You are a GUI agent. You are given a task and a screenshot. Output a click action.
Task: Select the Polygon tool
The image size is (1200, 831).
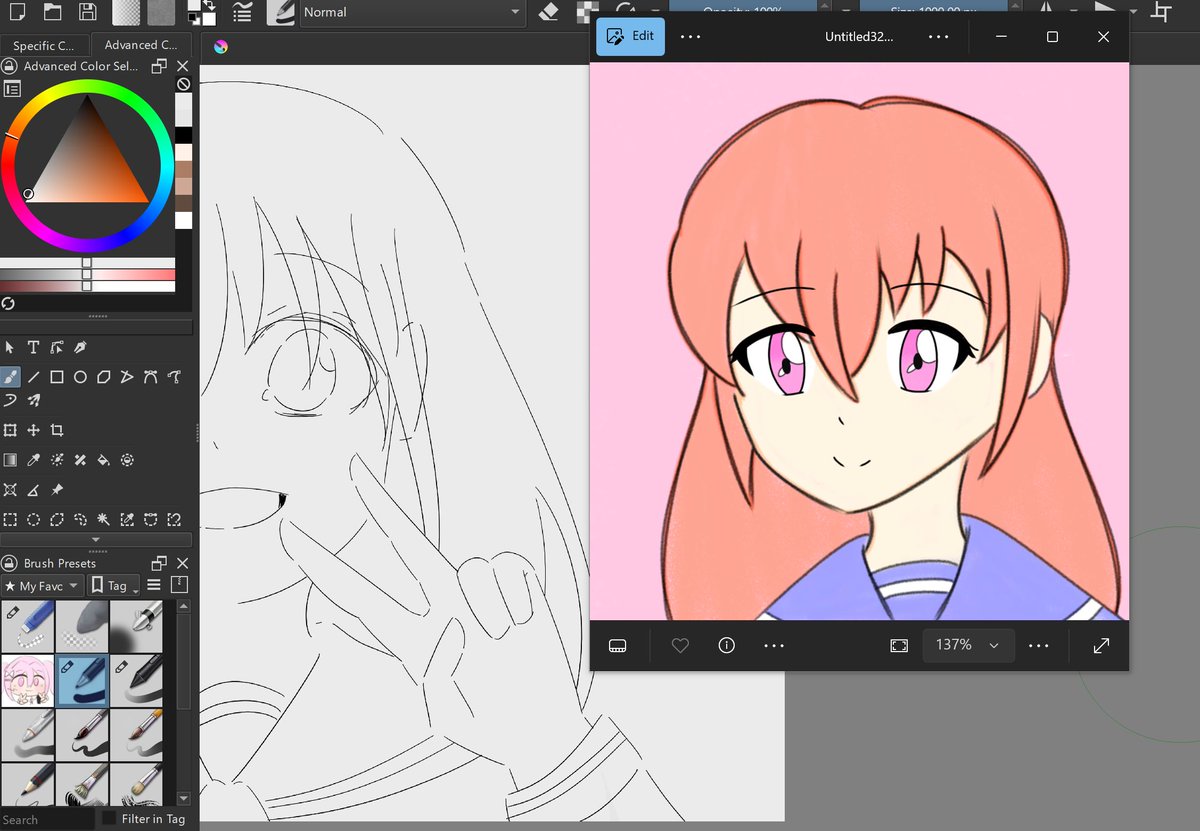pyautogui.click(x=104, y=377)
